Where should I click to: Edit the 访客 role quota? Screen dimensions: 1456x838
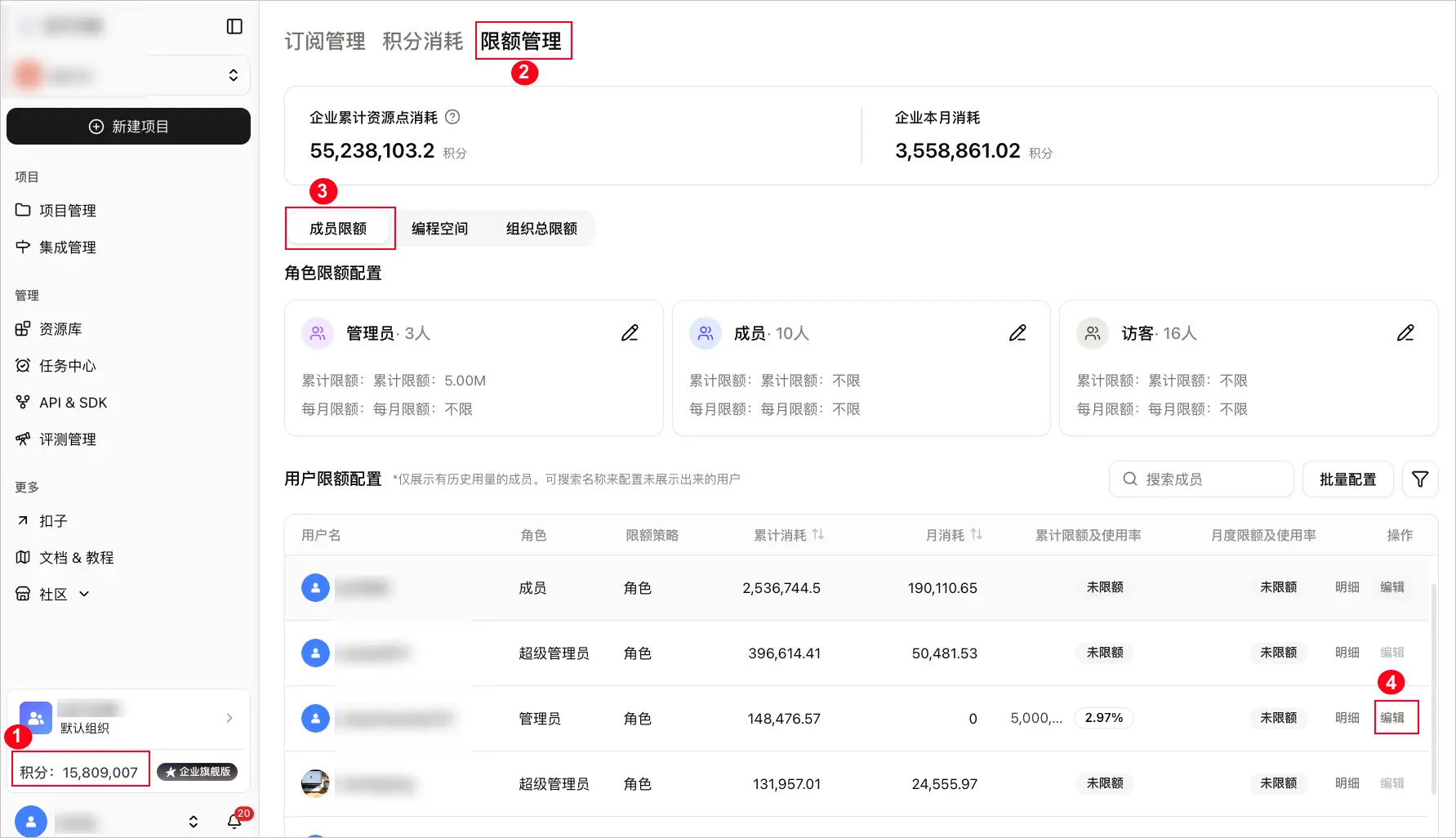tap(1405, 333)
